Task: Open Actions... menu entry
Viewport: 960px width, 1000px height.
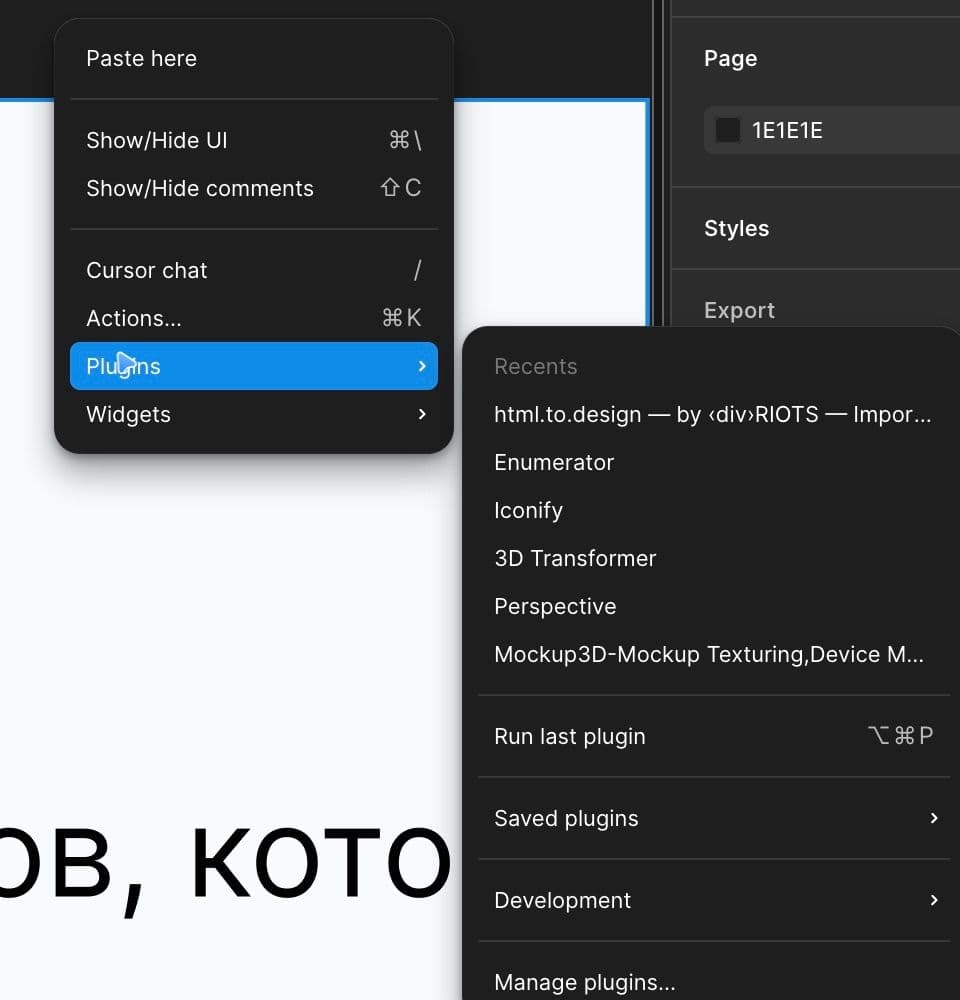Action: (x=253, y=318)
